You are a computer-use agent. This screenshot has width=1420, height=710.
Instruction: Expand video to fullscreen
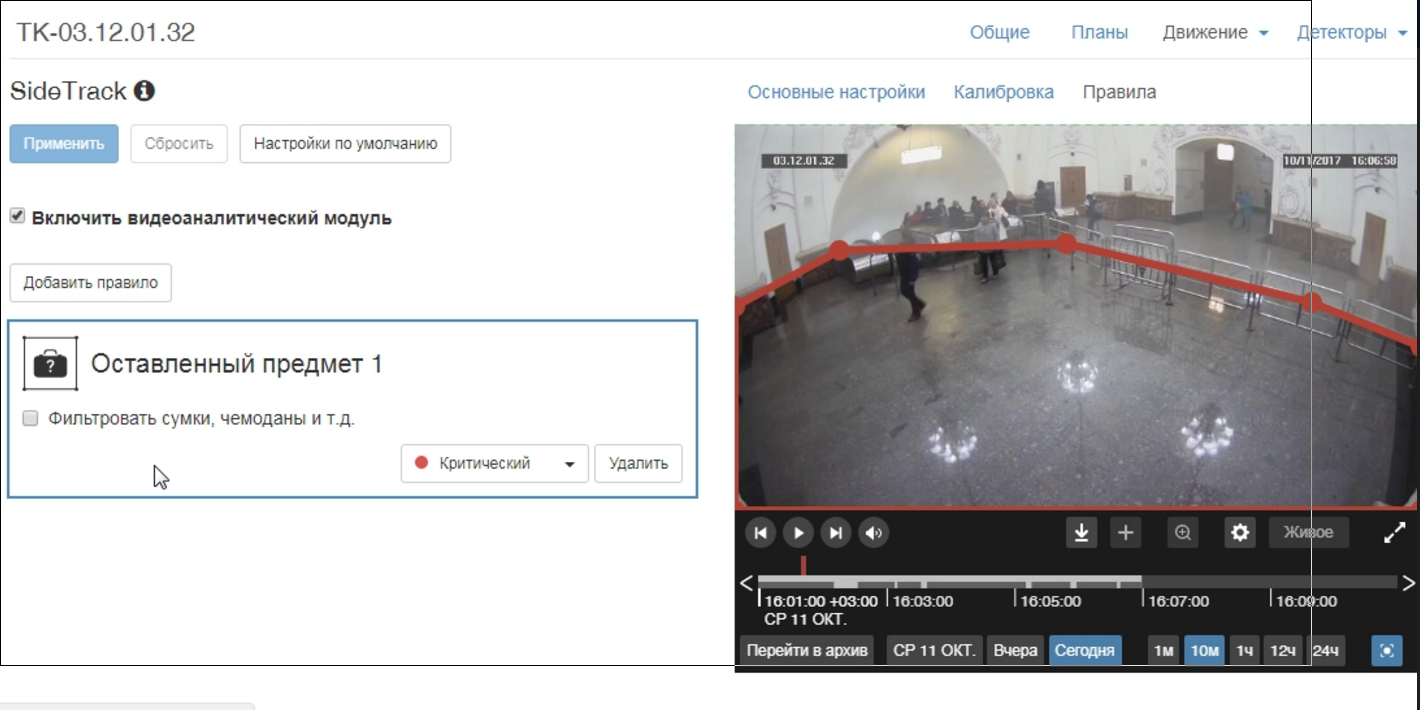(1394, 533)
